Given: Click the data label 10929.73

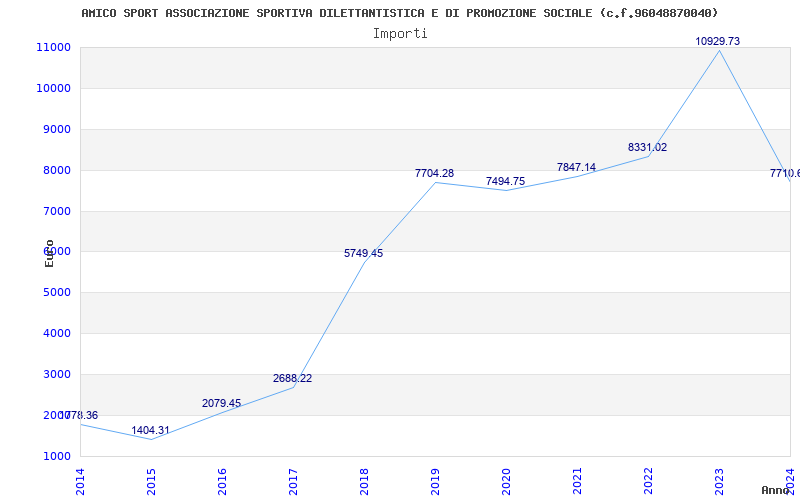Looking at the screenshot, I should (x=717, y=41).
